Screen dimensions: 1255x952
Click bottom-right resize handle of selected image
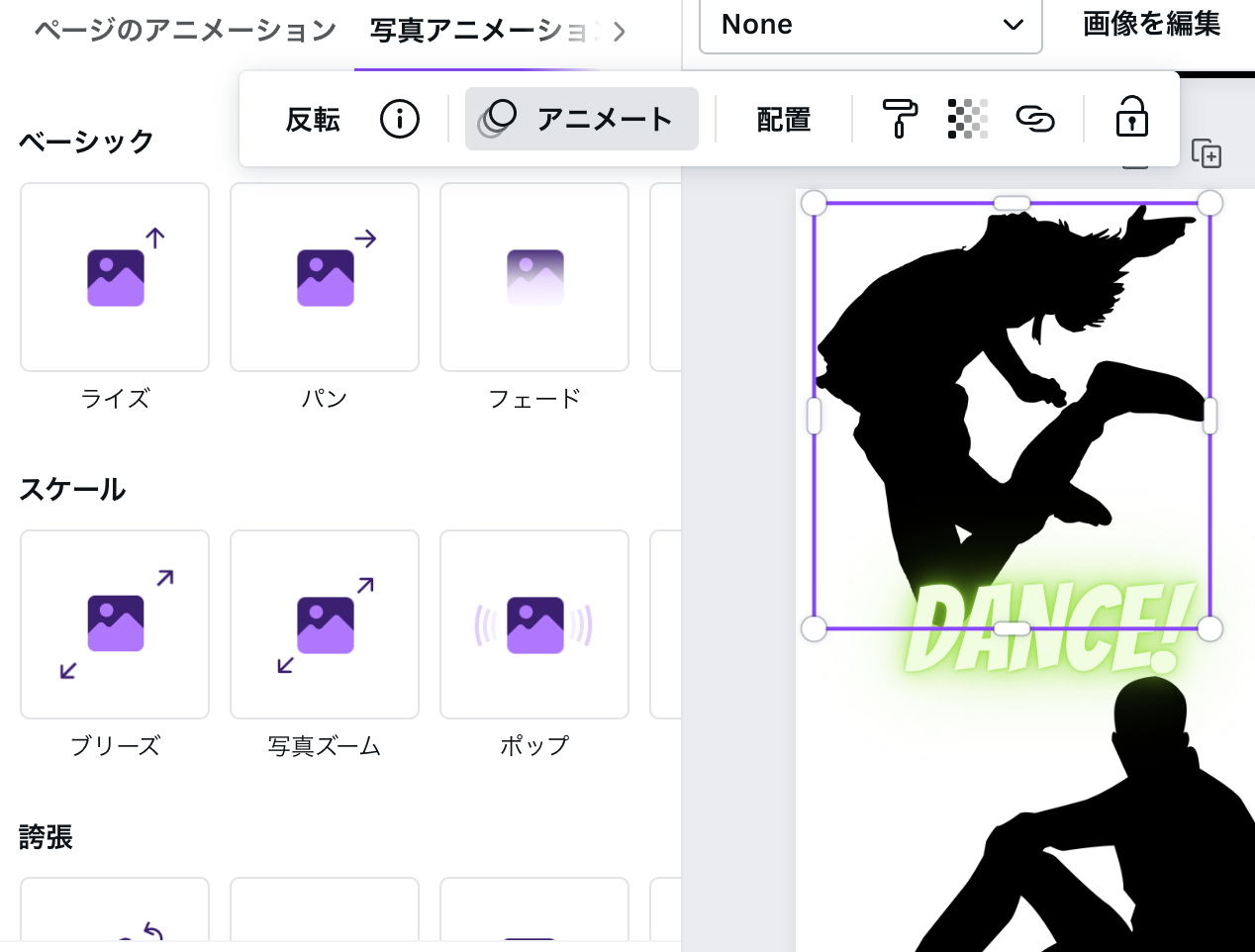[x=1209, y=628]
